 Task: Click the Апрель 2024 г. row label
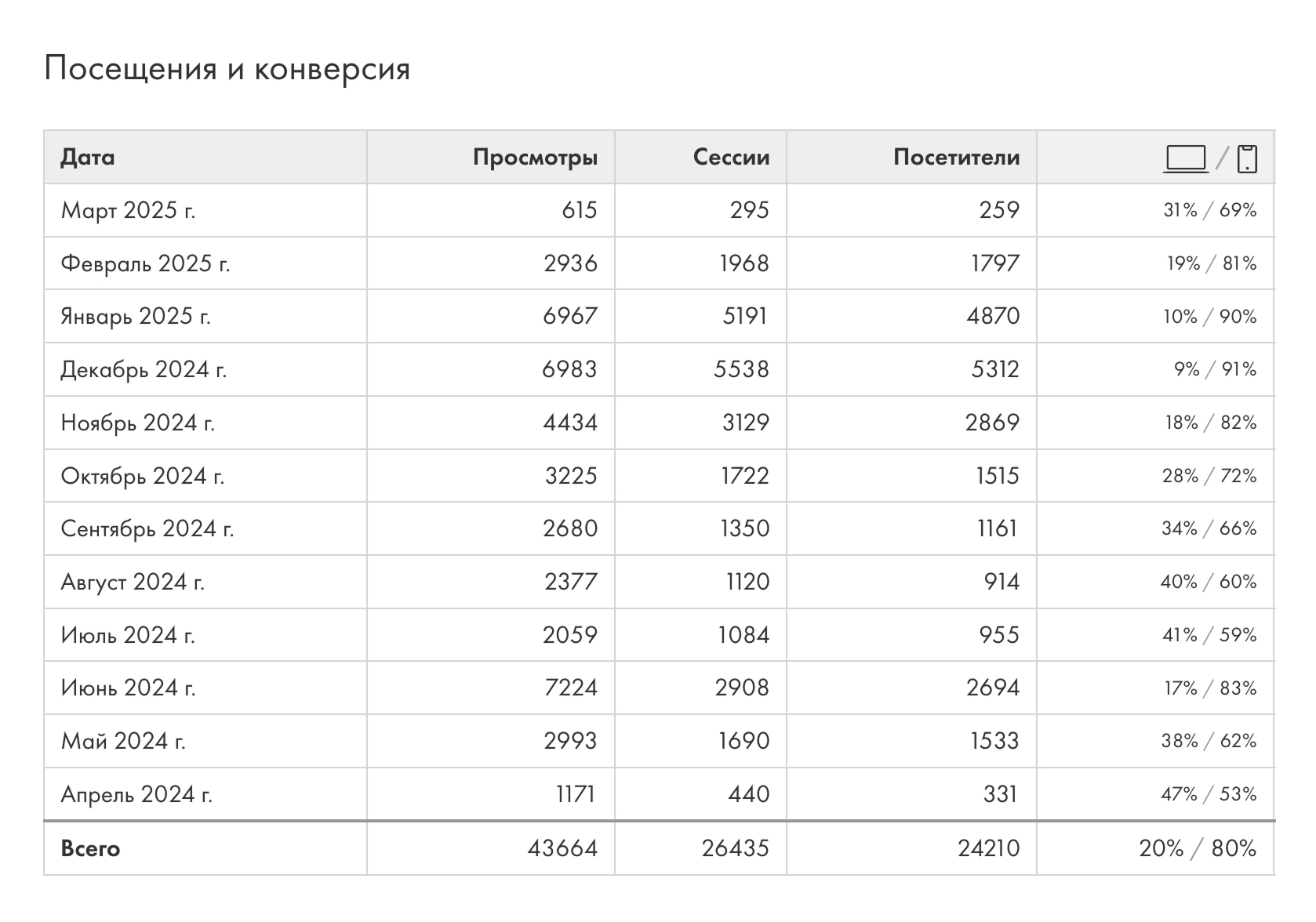pos(136,794)
